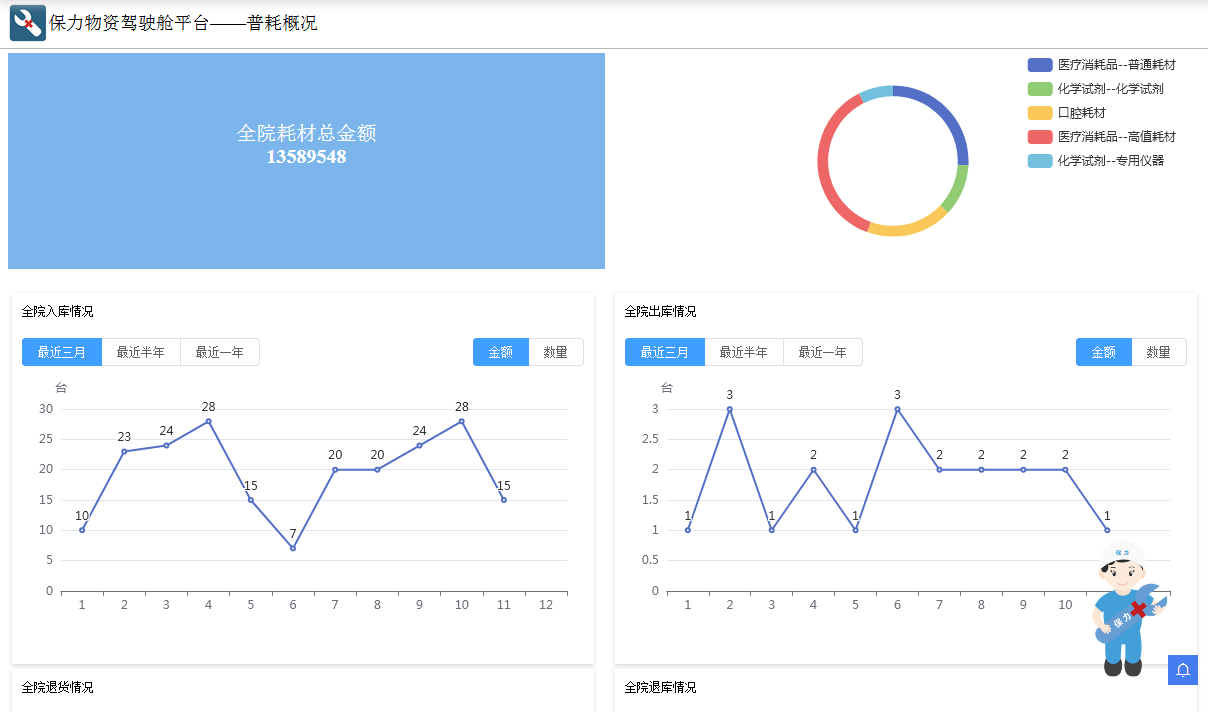
Task: Toggle legend swatch 医疗消耗品--普通耗材
Action: [1040, 65]
